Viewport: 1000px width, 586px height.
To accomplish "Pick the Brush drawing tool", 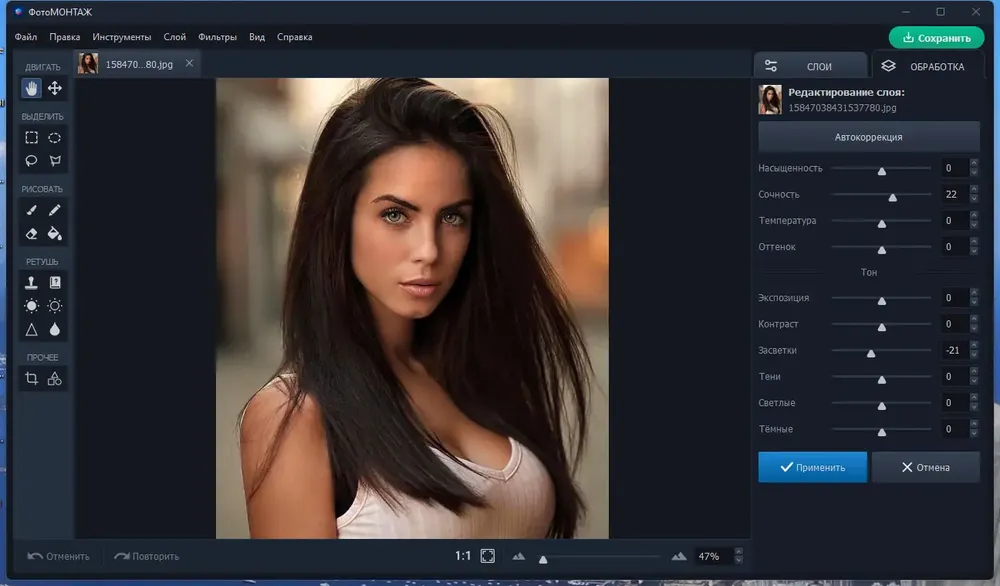I will [x=31, y=210].
